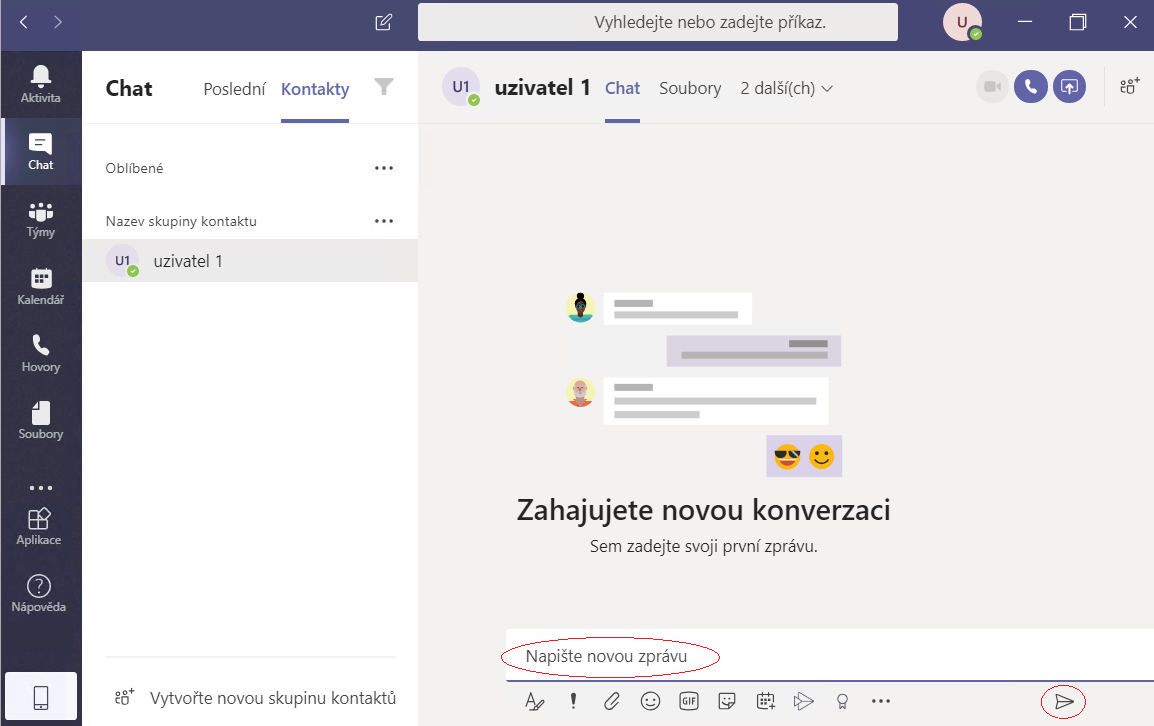Open the emoji picker
The width and height of the screenshot is (1154, 726).
(x=651, y=701)
